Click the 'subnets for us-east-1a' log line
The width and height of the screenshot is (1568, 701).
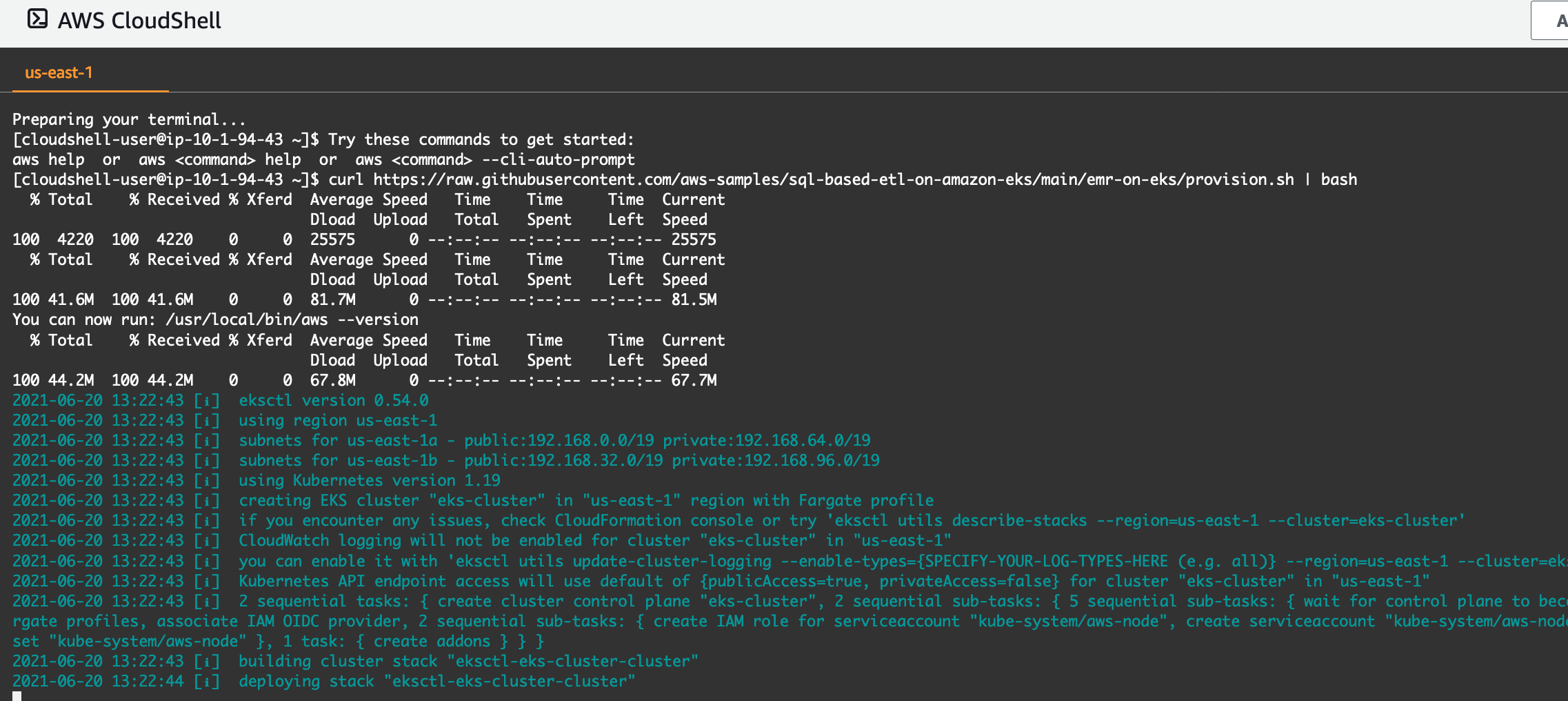coord(441,440)
